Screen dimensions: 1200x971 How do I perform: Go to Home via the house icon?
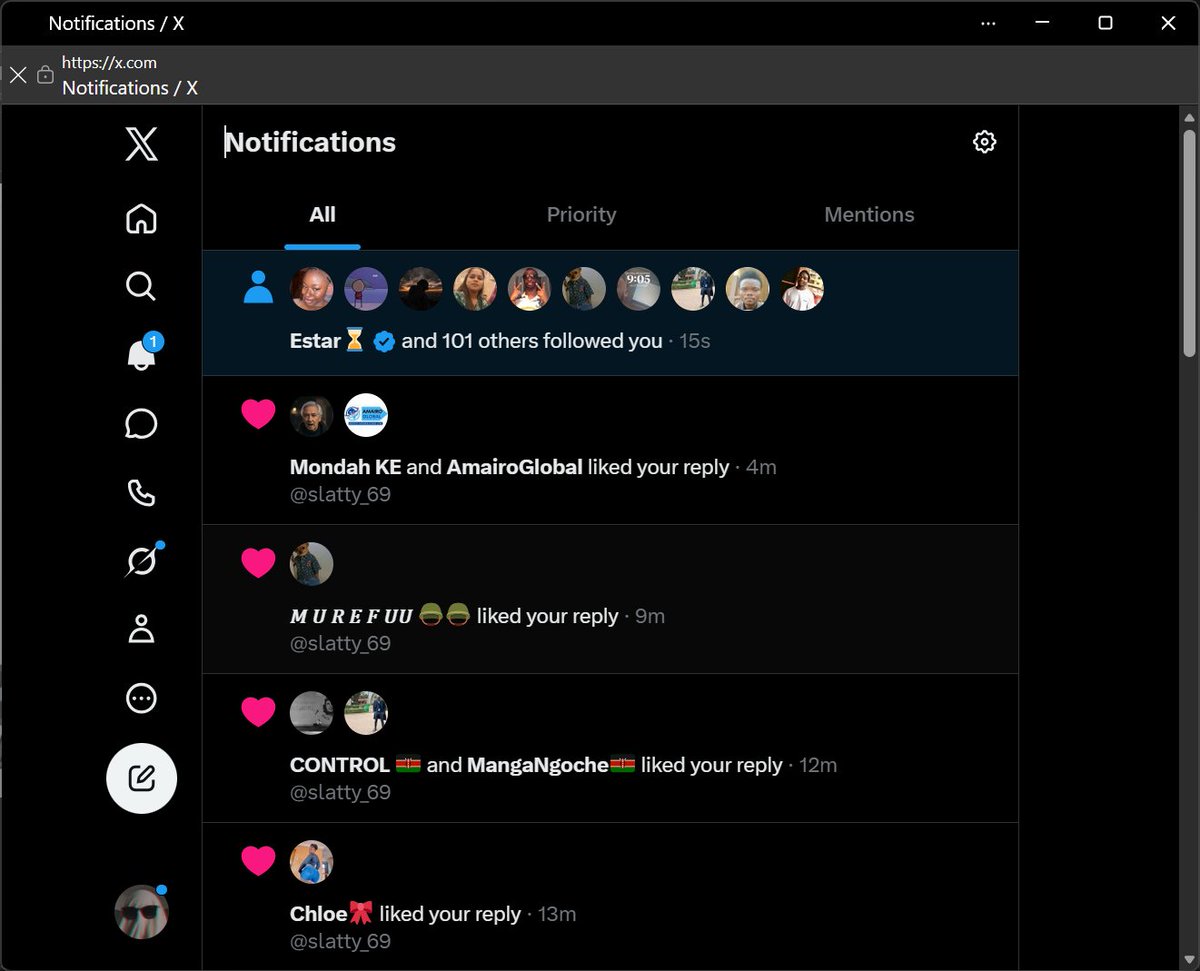point(141,218)
